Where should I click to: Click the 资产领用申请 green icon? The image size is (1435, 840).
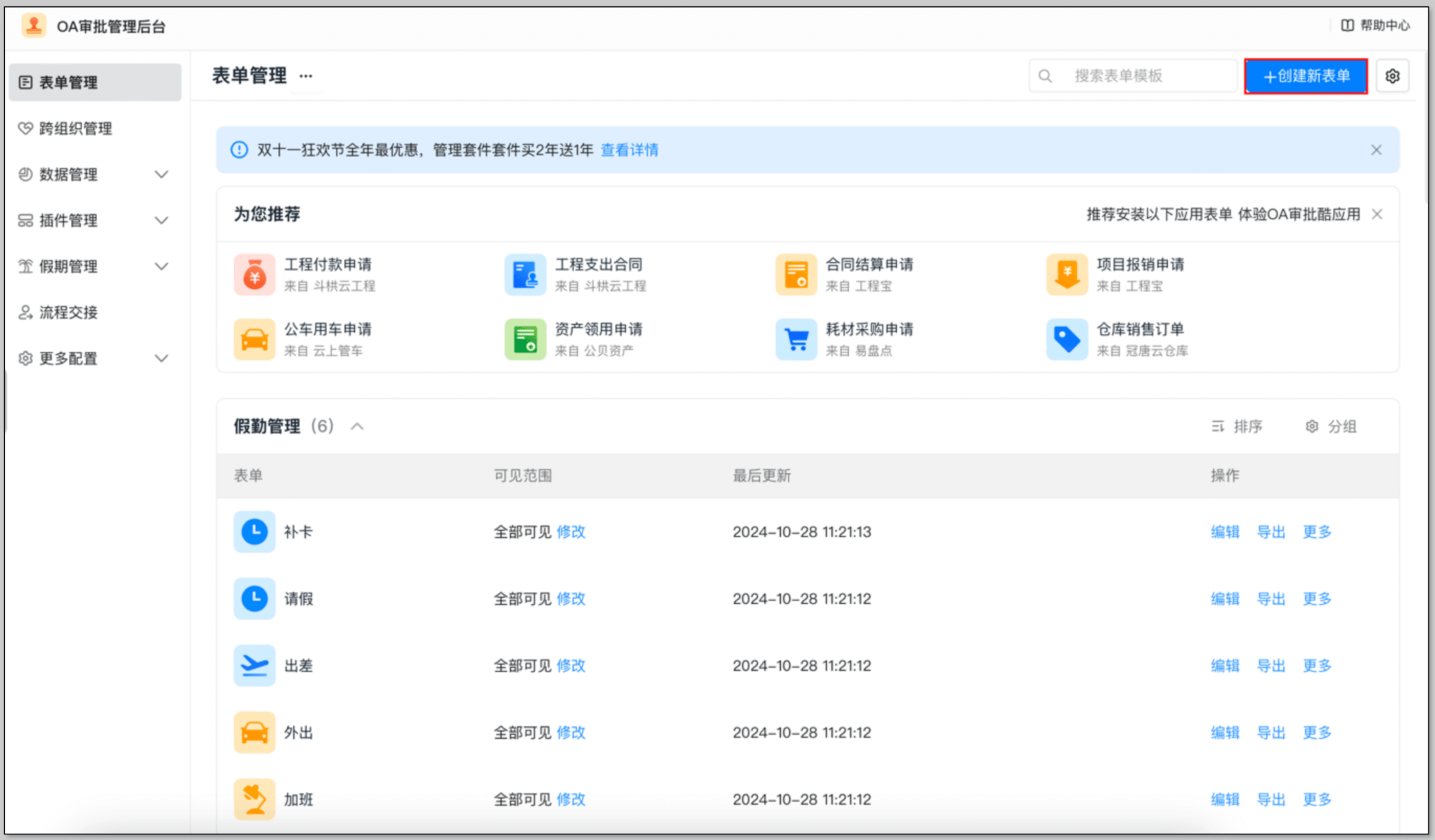click(x=525, y=339)
